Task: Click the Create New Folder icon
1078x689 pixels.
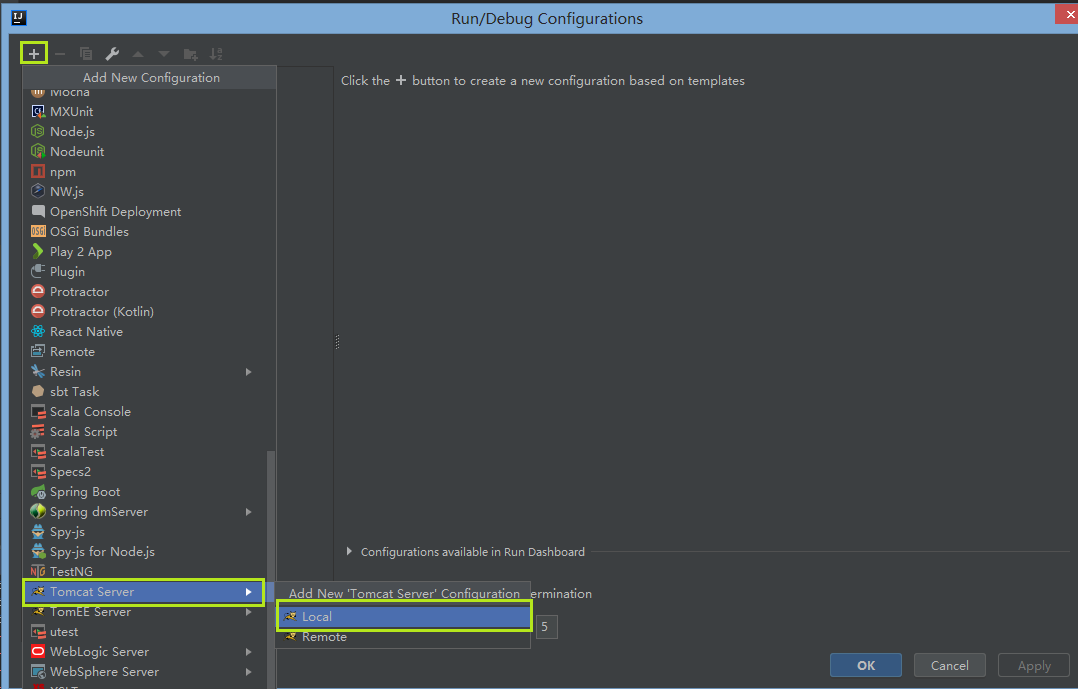Action: tap(190, 54)
